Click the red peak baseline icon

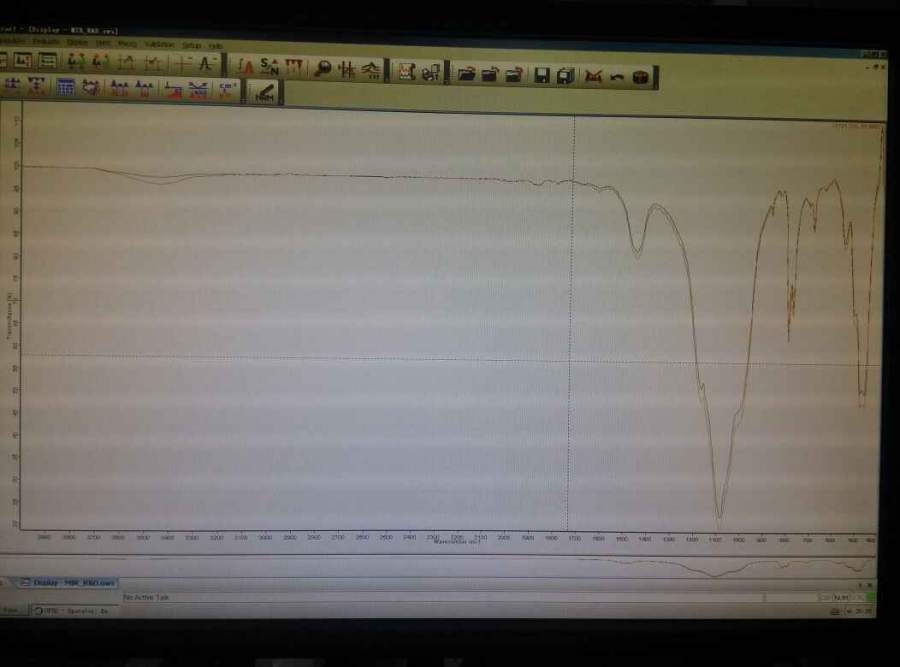coord(245,66)
